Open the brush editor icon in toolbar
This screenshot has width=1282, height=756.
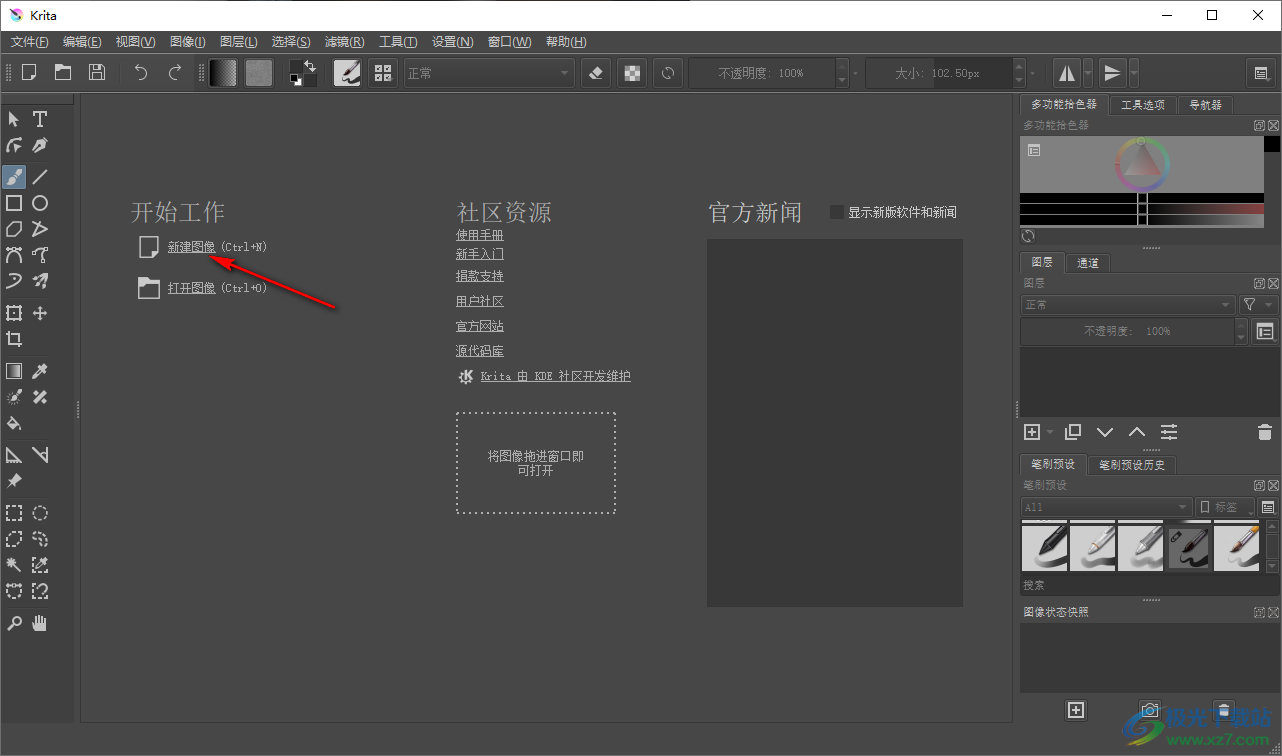347,72
